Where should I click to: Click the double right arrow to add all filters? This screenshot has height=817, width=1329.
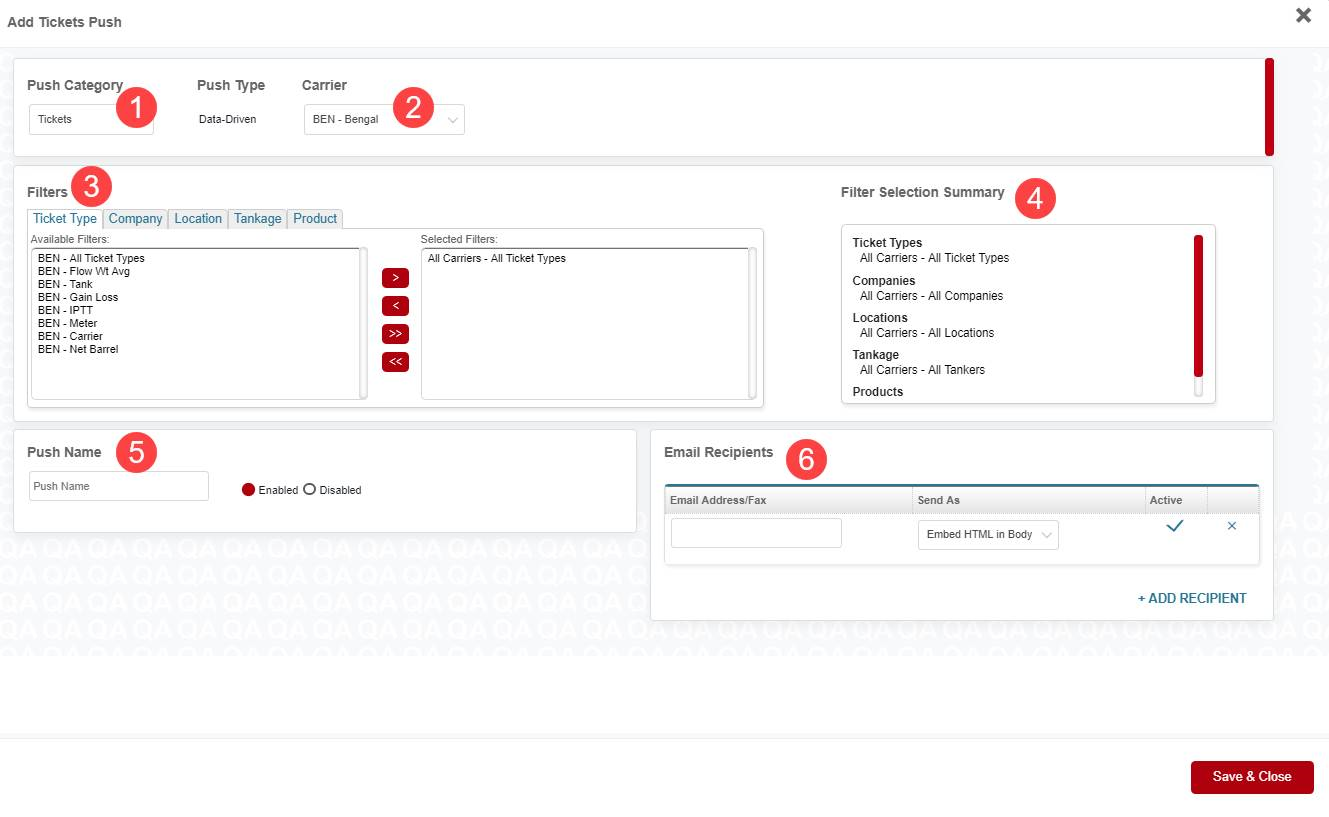click(x=394, y=334)
